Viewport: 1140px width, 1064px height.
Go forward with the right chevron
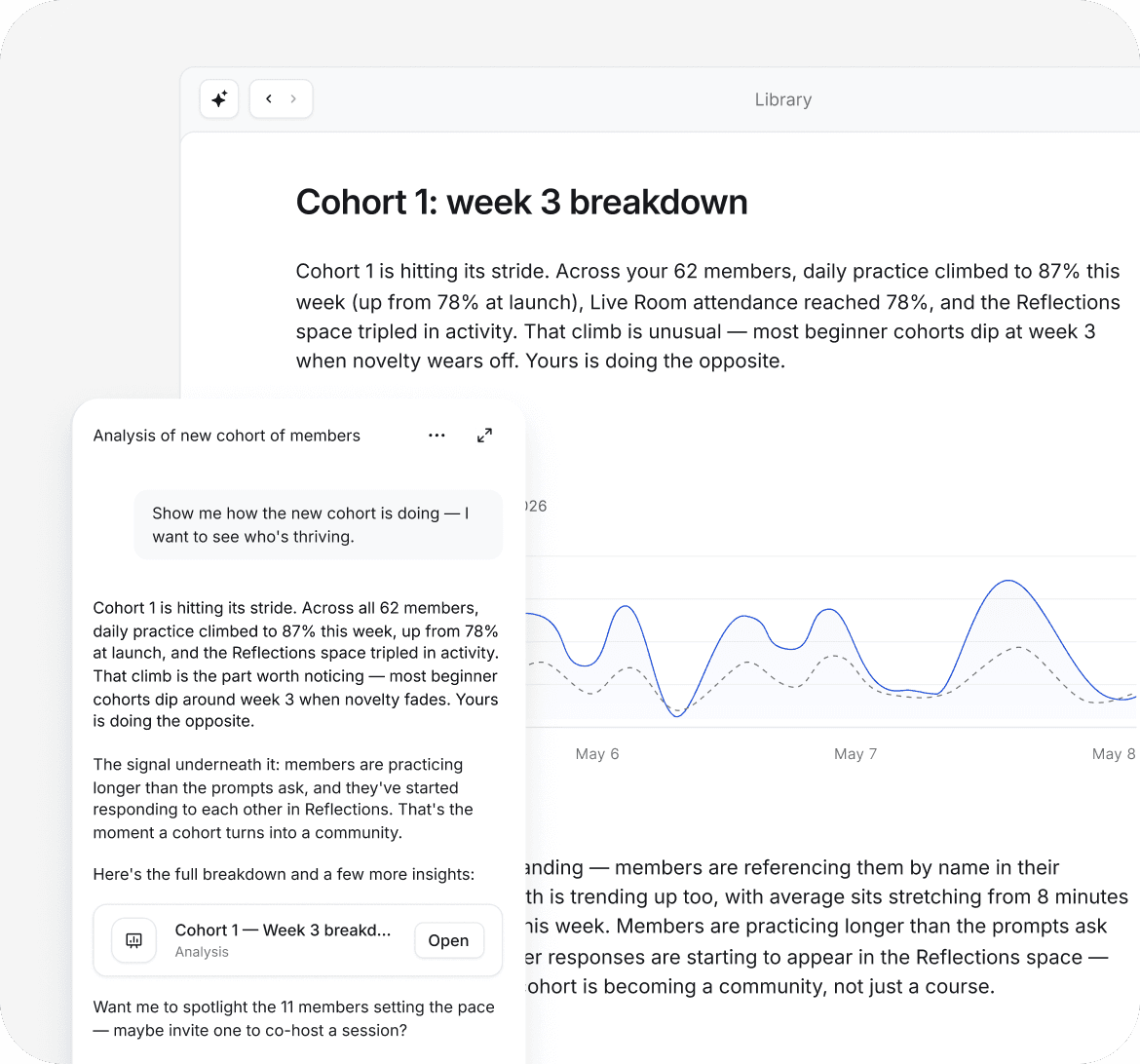pos(293,99)
